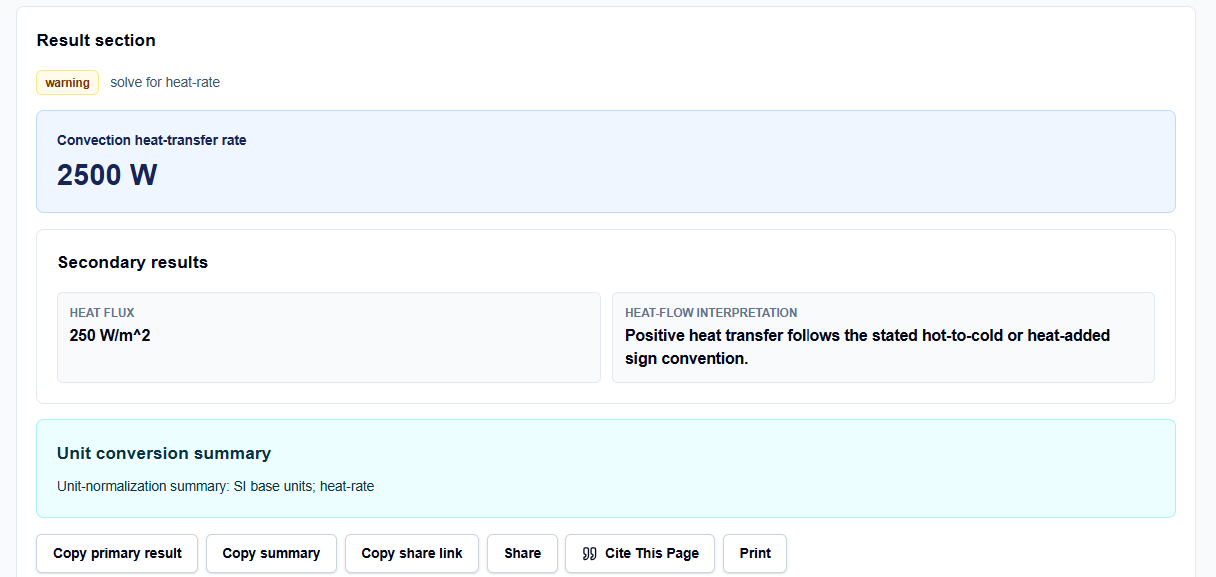Open the Share option
The width and height of the screenshot is (1216, 577).
tap(522, 553)
